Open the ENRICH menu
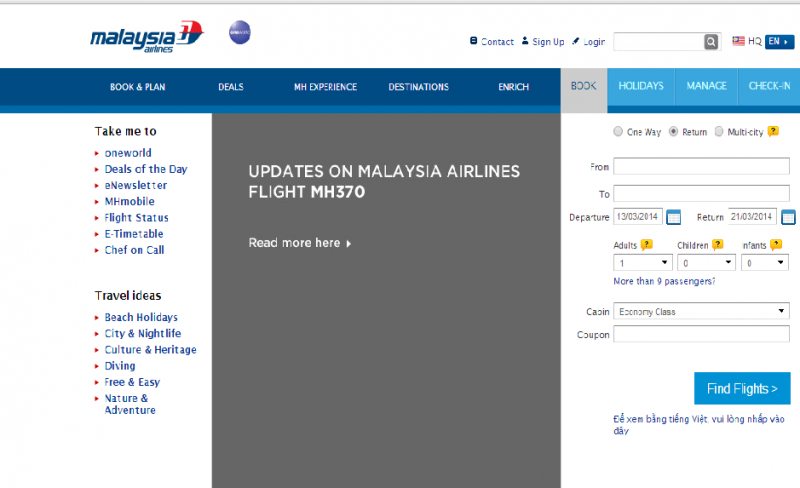Screen dimensions: 800x488 coord(513,87)
